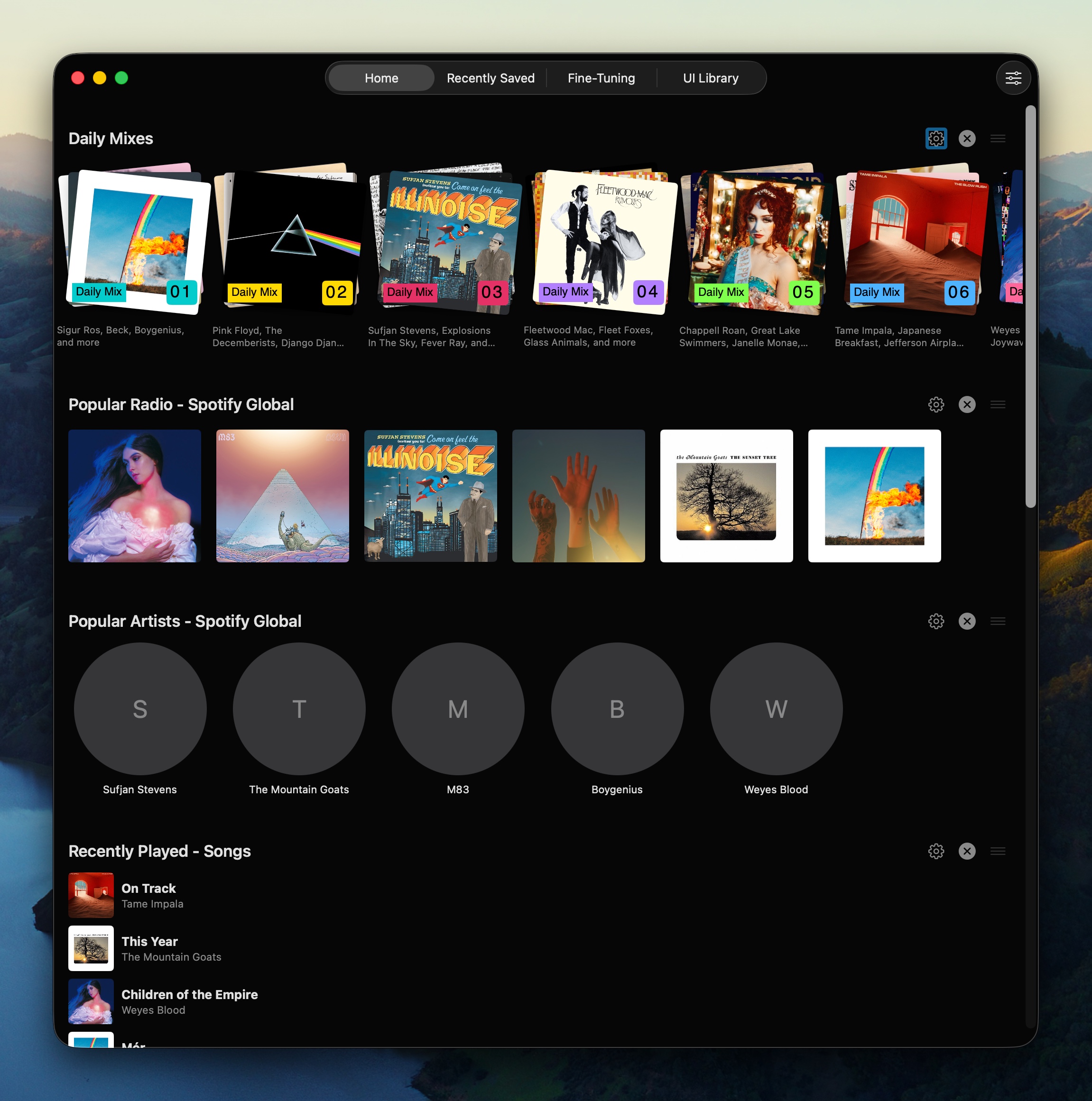Dismiss the Daily Mixes section

point(967,138)
